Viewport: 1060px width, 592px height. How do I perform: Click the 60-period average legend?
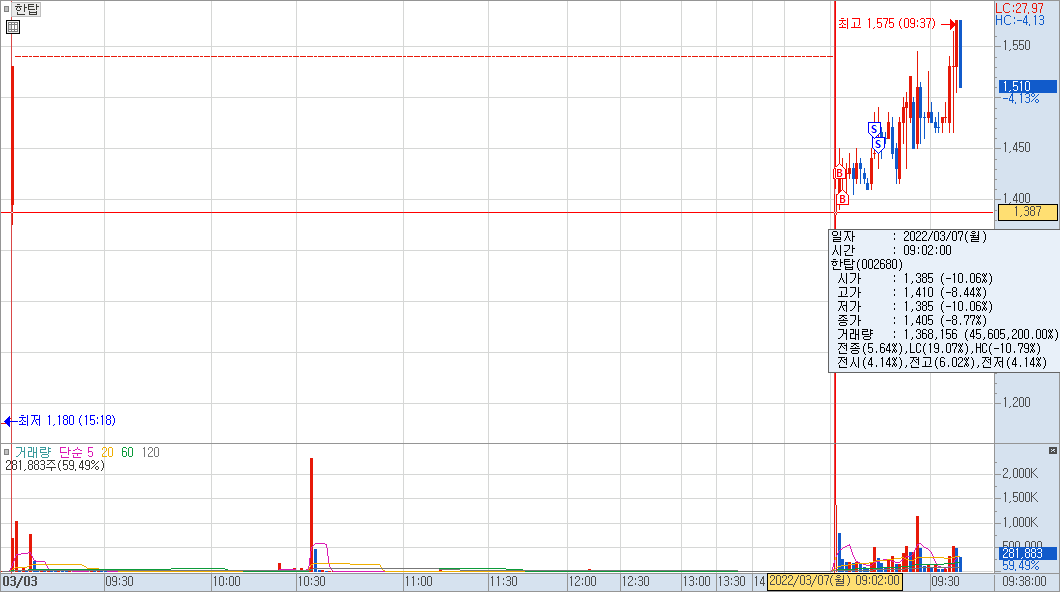(x=127, y=452)
